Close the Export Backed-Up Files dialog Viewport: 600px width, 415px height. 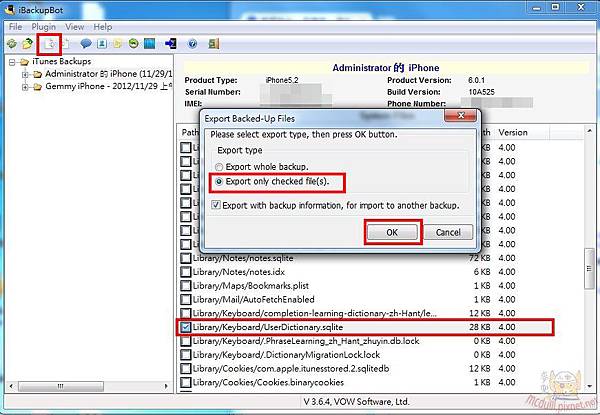tap(461, 116)
